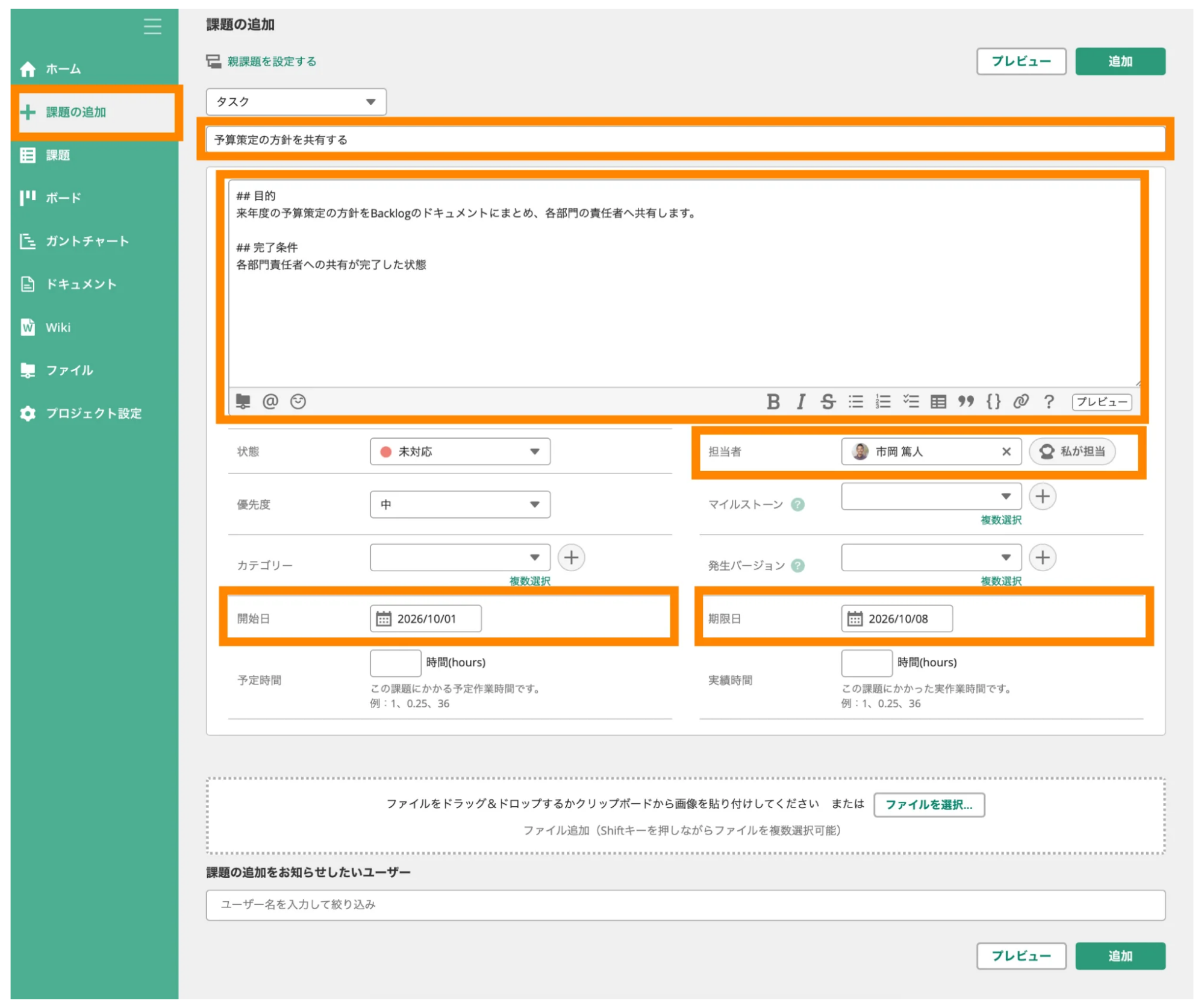
Task: Clear the assignee with the X
Action: 1006,452
